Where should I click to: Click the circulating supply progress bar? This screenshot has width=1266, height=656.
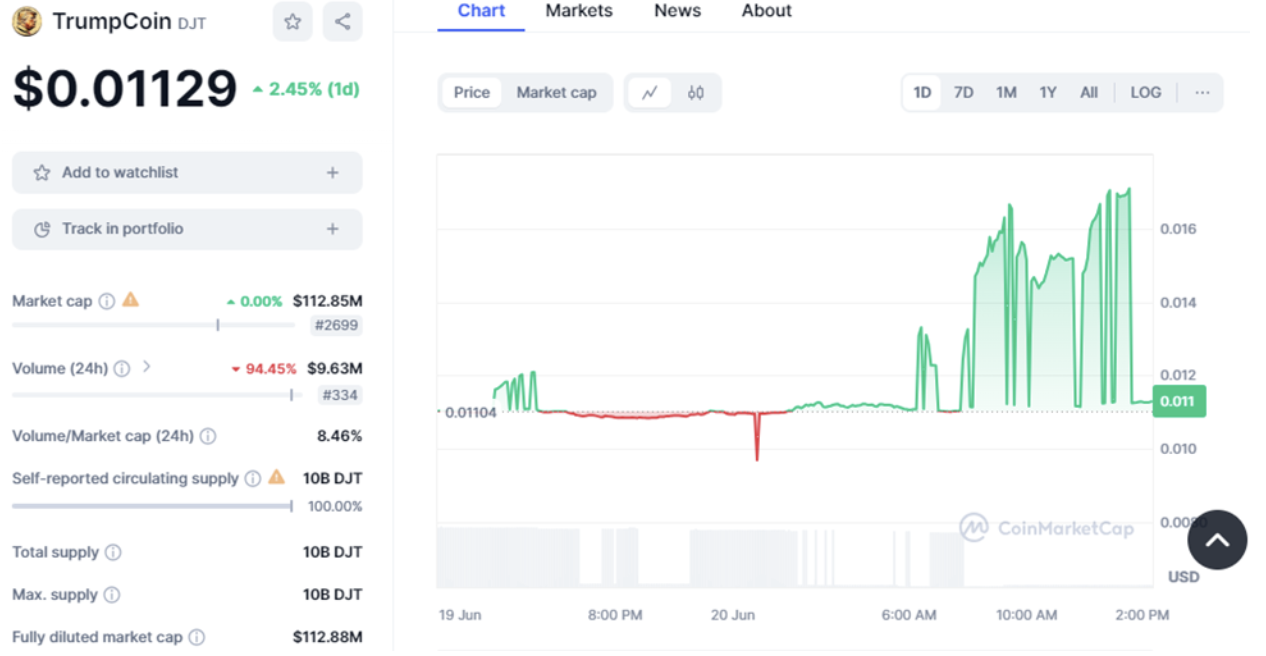tap(152, 507)
